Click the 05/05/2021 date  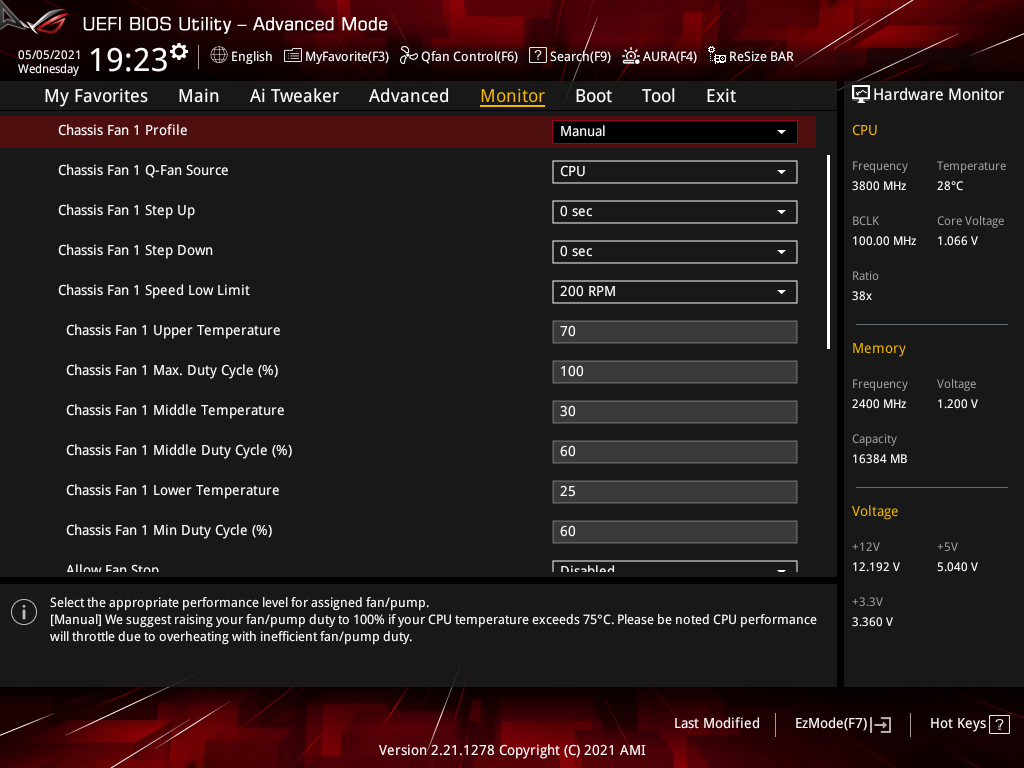pos(49,54)
